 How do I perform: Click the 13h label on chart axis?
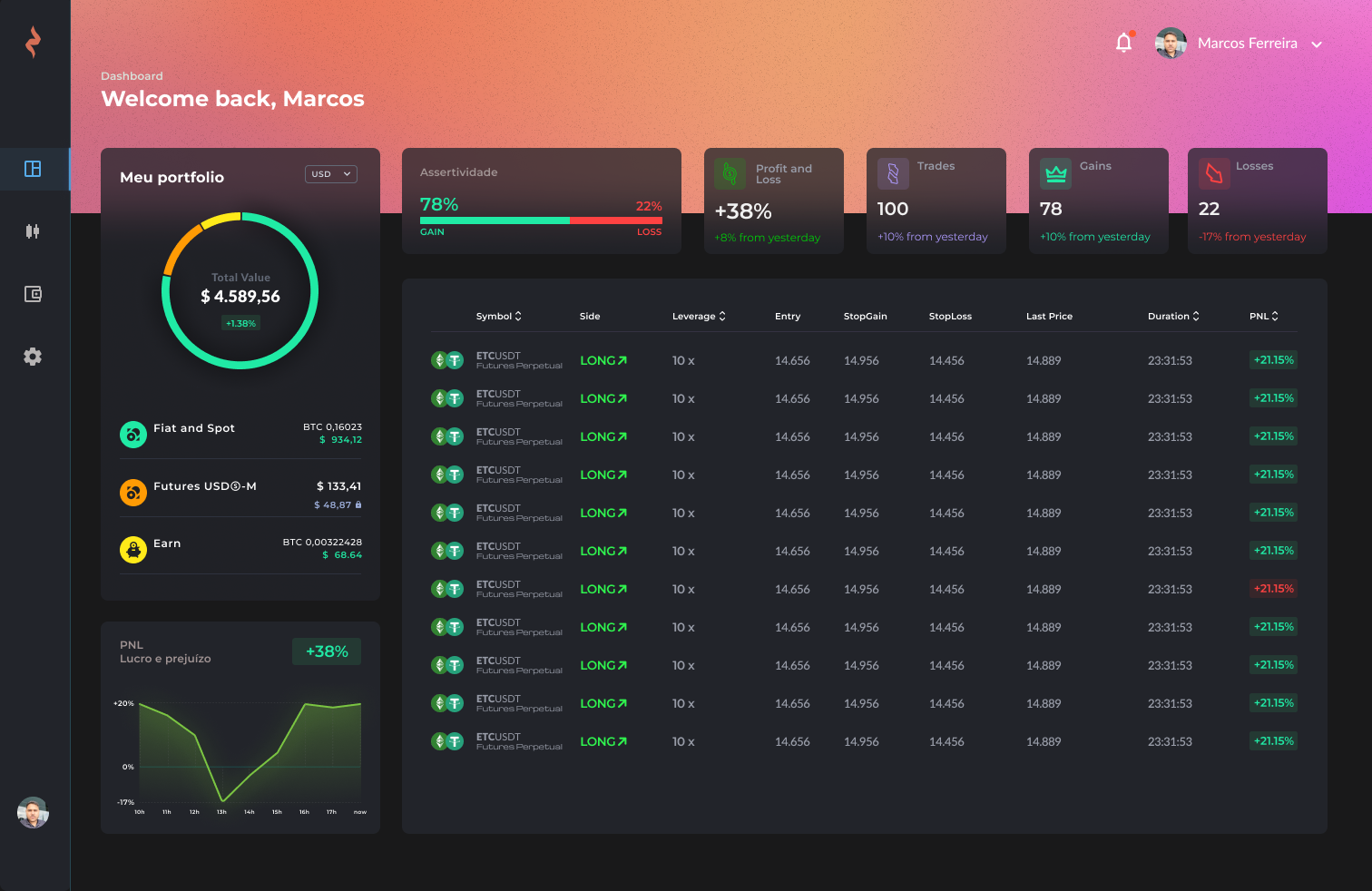click(x=221, y=812)
